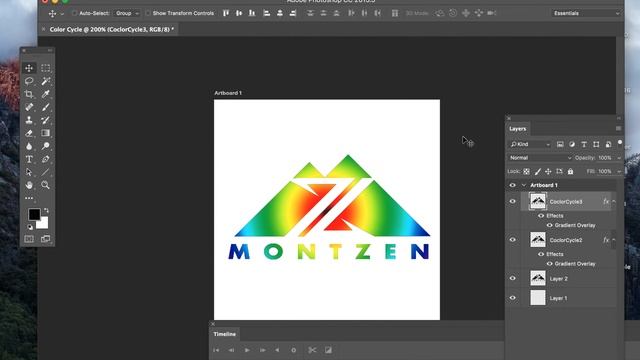Open the Fill value dropdown
640x360 pixels.
click(x=619, y=171)
